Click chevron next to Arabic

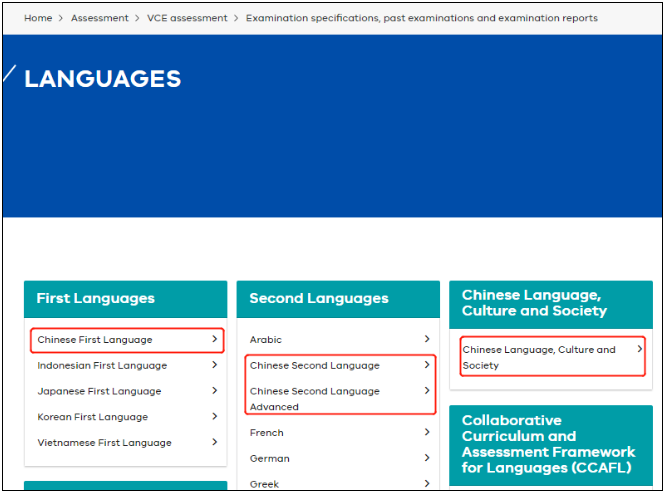coord(427,339)
